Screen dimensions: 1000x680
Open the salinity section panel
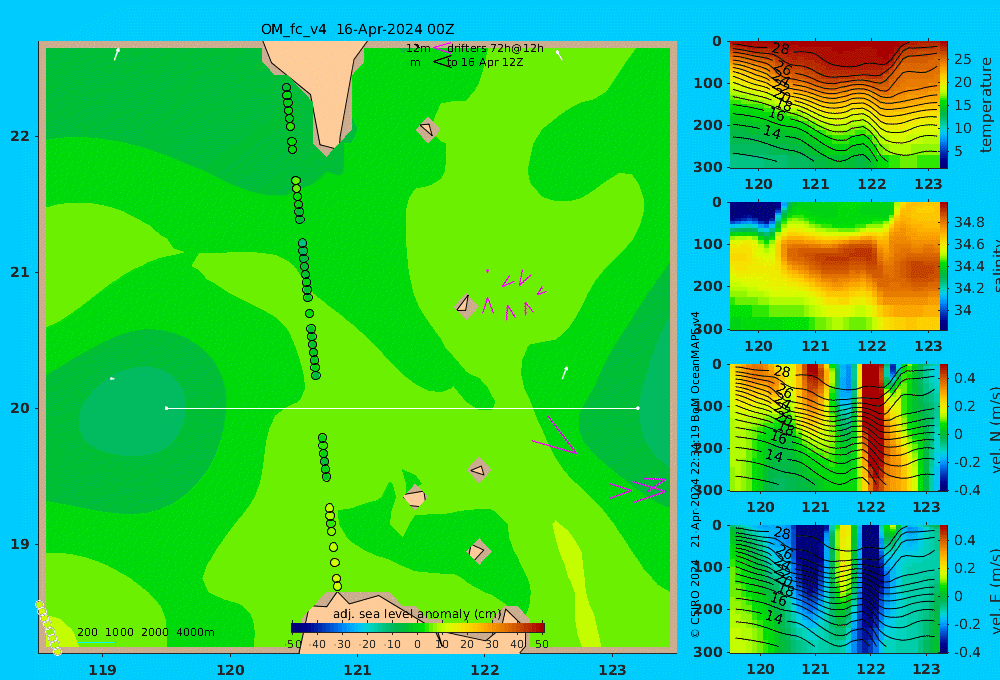pos(833,266)
